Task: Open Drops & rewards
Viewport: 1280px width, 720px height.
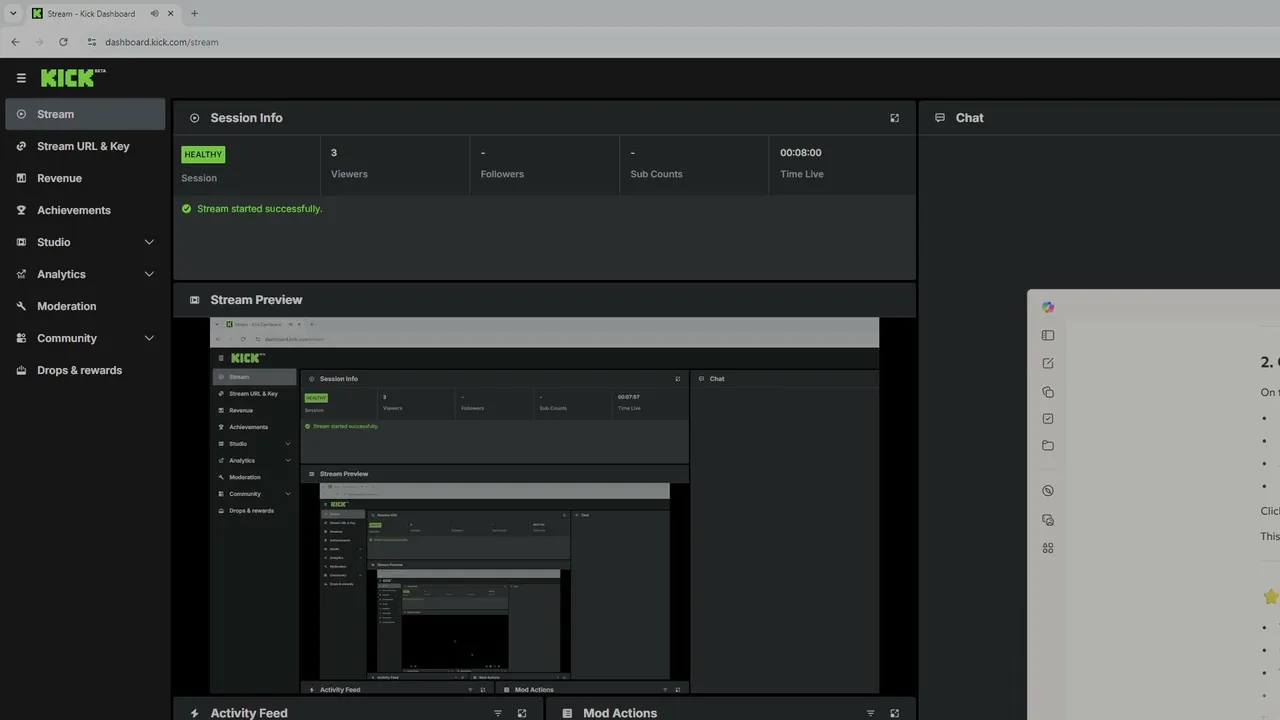Action: point(85,370)
